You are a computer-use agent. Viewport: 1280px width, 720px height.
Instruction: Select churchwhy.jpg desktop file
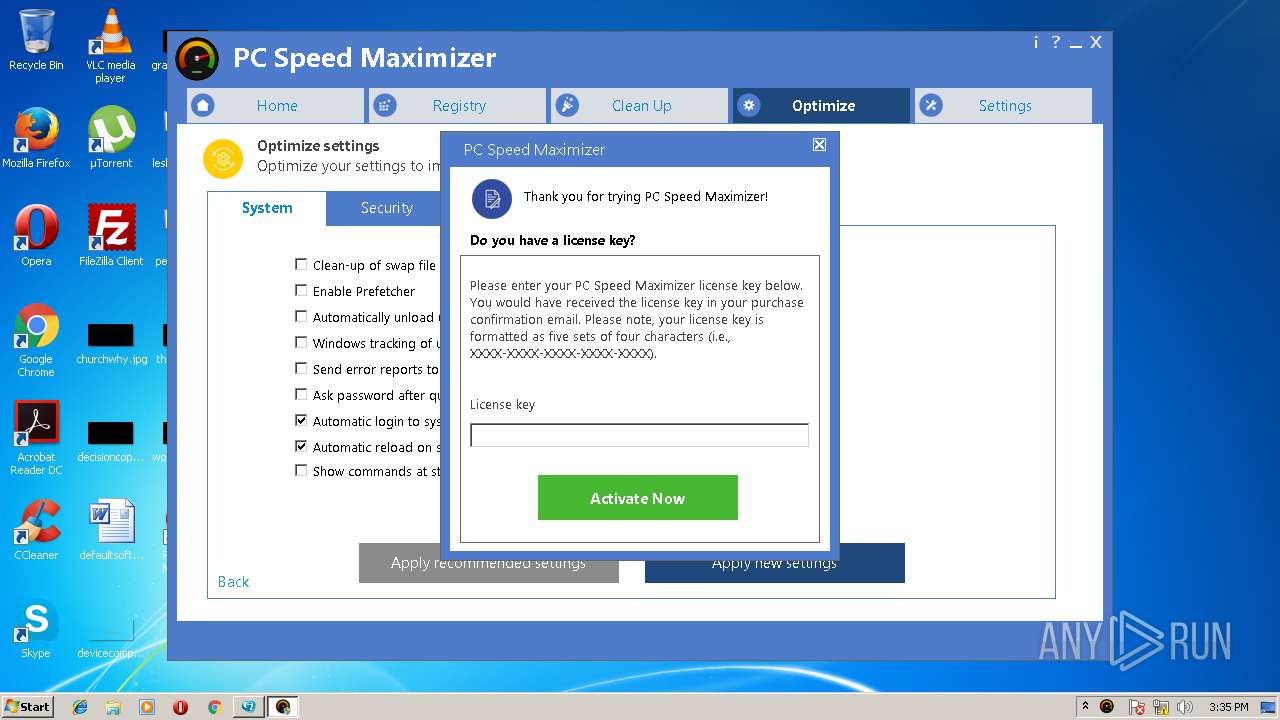pos(111,343)
